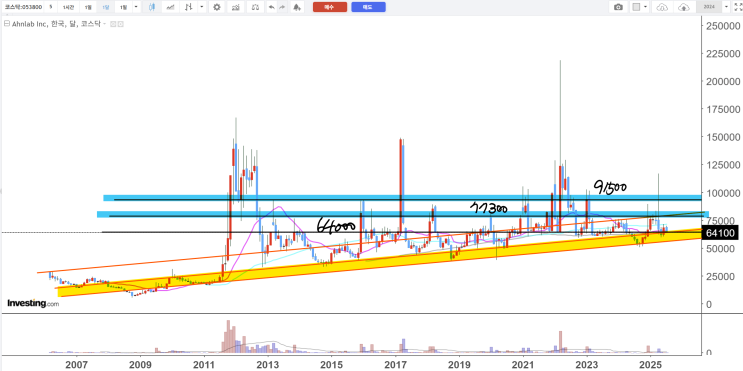Open the bar style dropdown arrow
The height and width of the screenshot is (371, 743).
[x=202, y=7]
